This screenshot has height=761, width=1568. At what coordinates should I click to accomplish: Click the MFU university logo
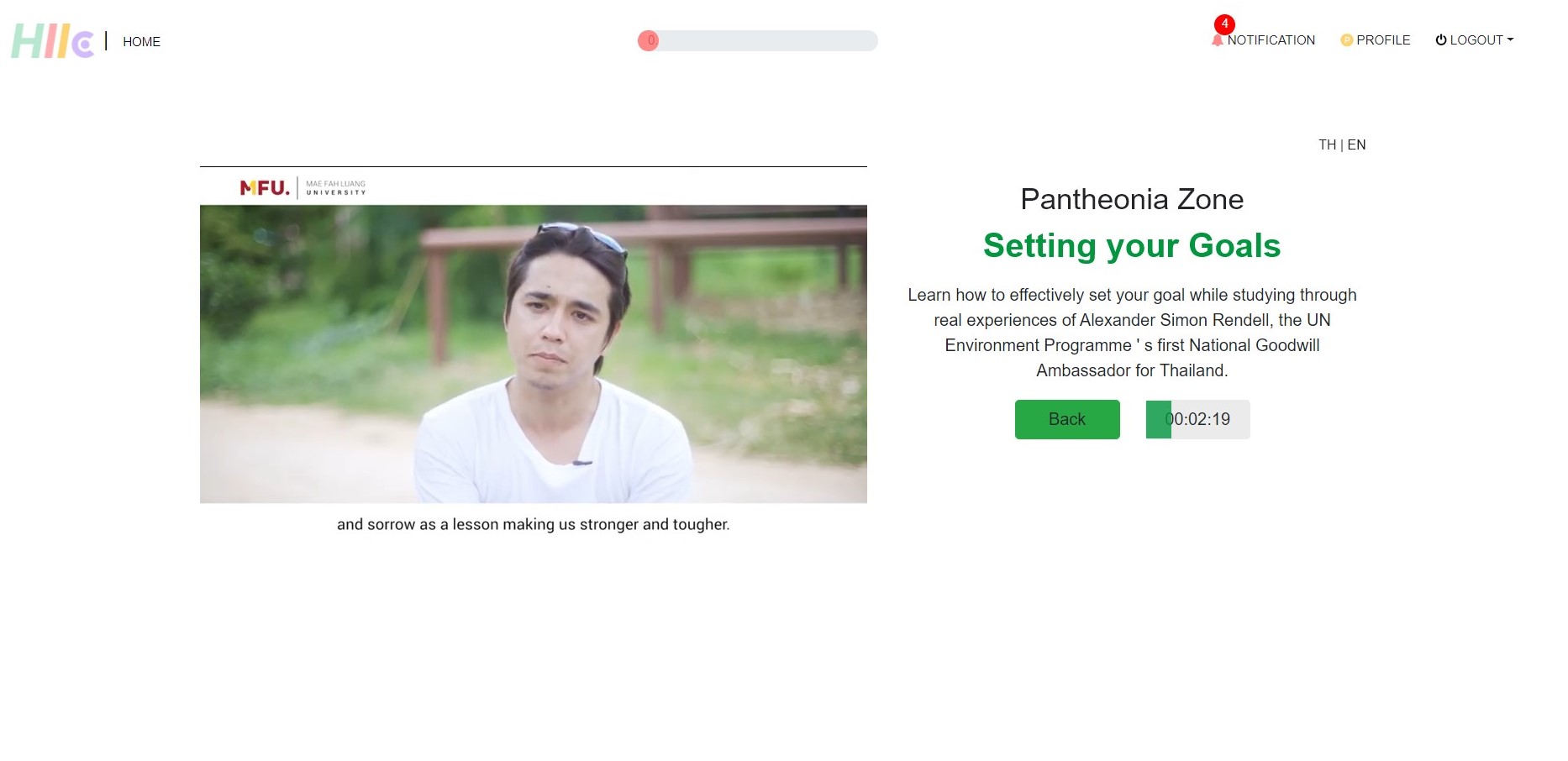pyautogui.click(x=303, y=187)
